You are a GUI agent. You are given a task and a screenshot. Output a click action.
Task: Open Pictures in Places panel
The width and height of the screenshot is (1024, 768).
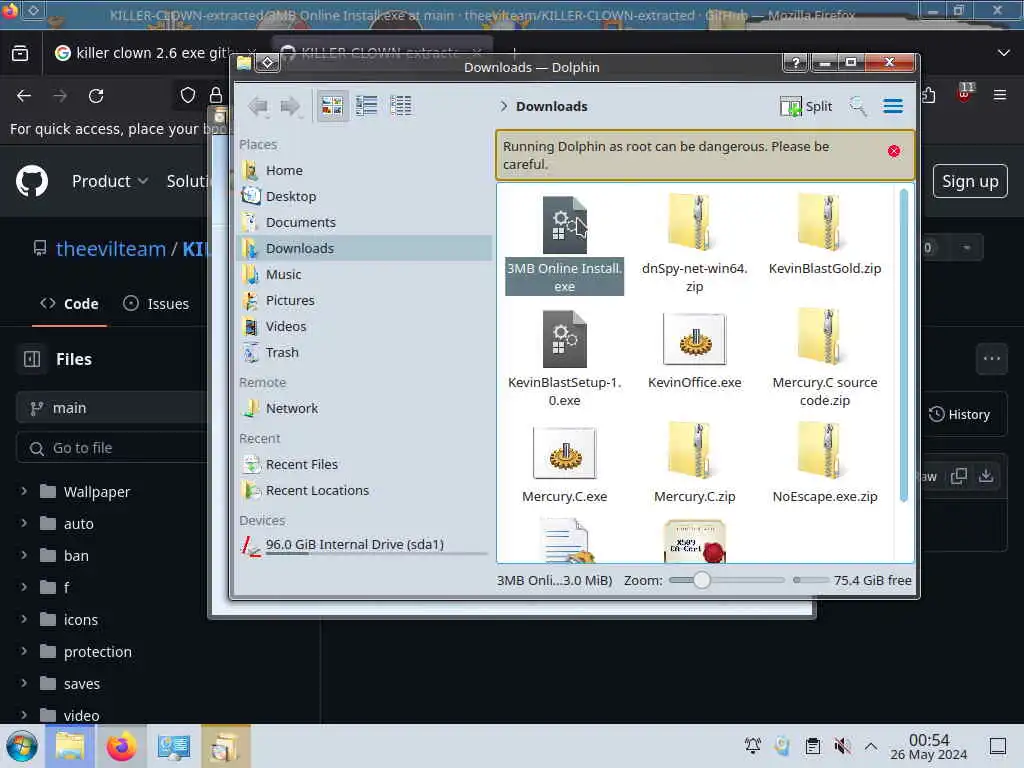(x=364, y=300)
